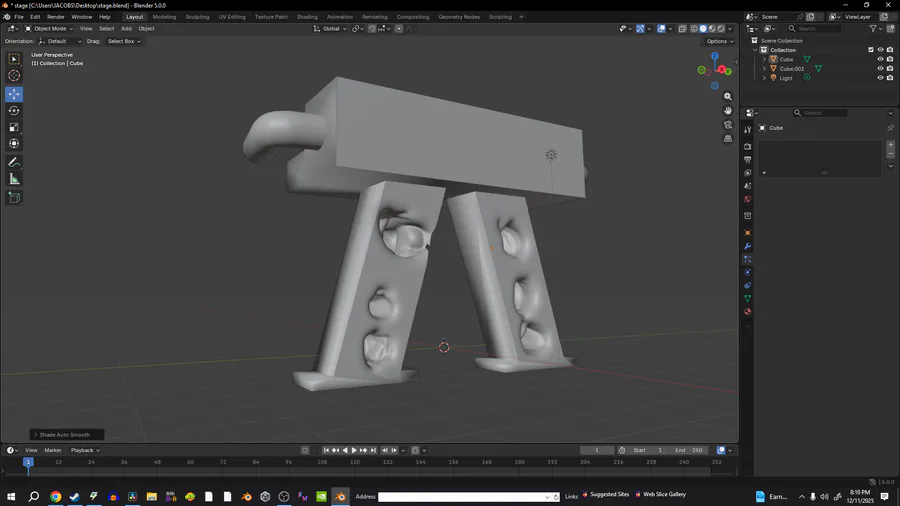Open the Render menu
Viewport: 900px width, 506px height.
tap(56, 17)
